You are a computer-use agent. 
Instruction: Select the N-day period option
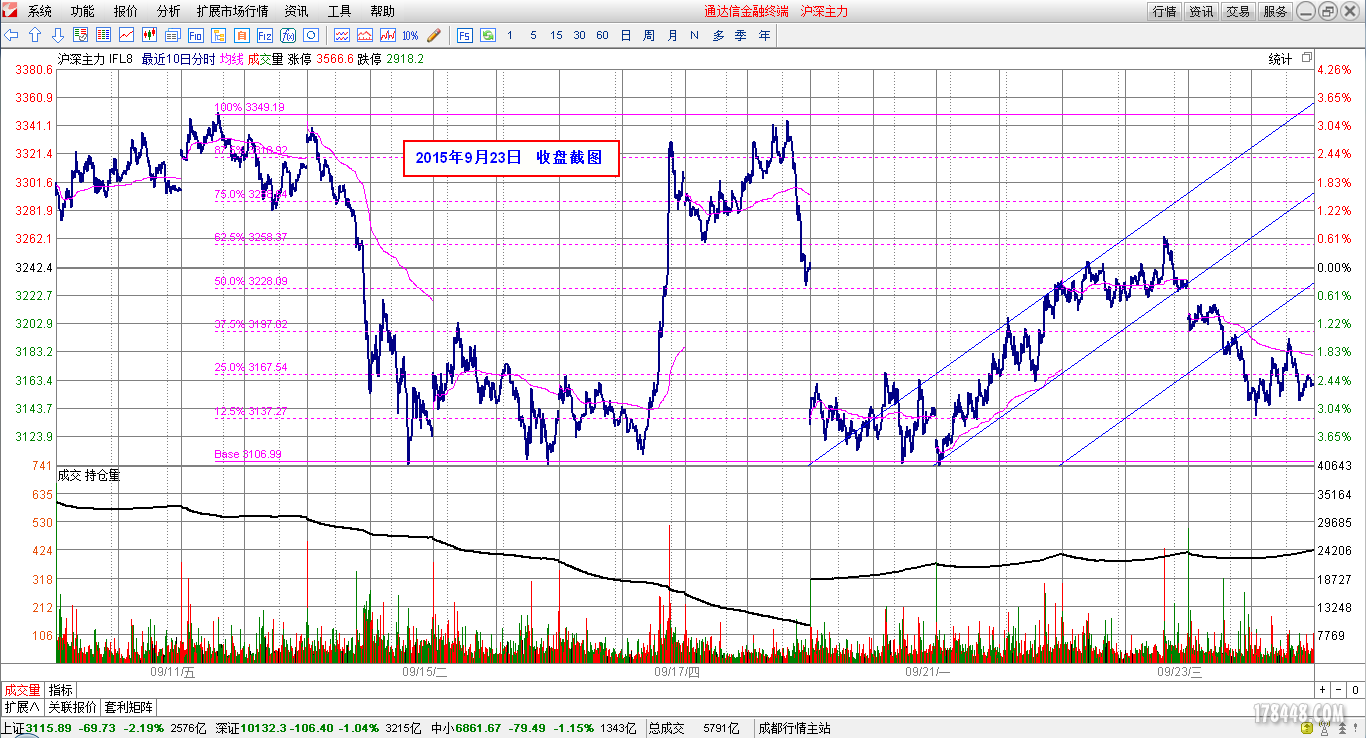[x=694, y=35]
